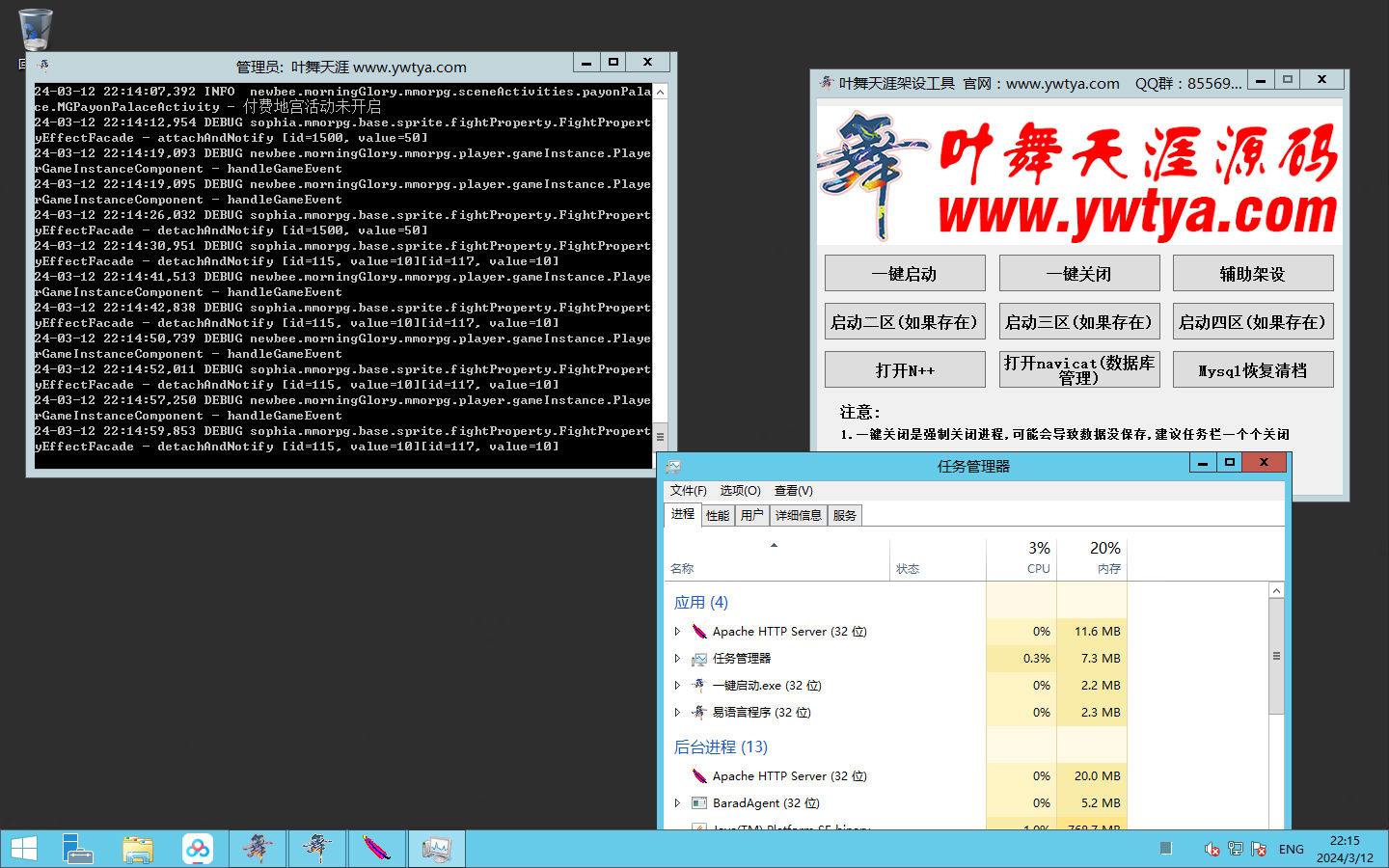Switch to Apache feather taskbar icon
Viewport: 1389px width, 868px height.
pyautogui.click(x=376, y=849)
